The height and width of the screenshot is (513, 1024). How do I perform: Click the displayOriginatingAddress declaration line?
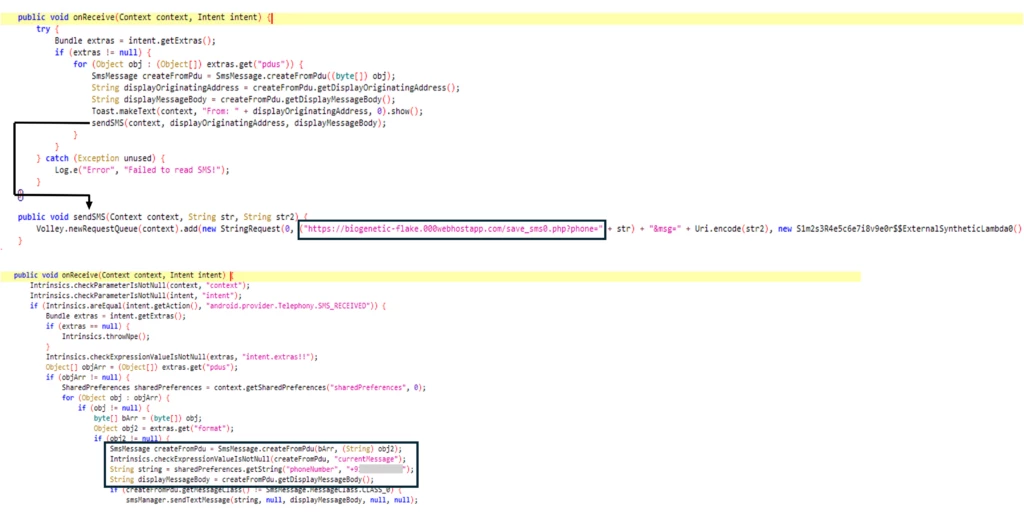point(276,88)
